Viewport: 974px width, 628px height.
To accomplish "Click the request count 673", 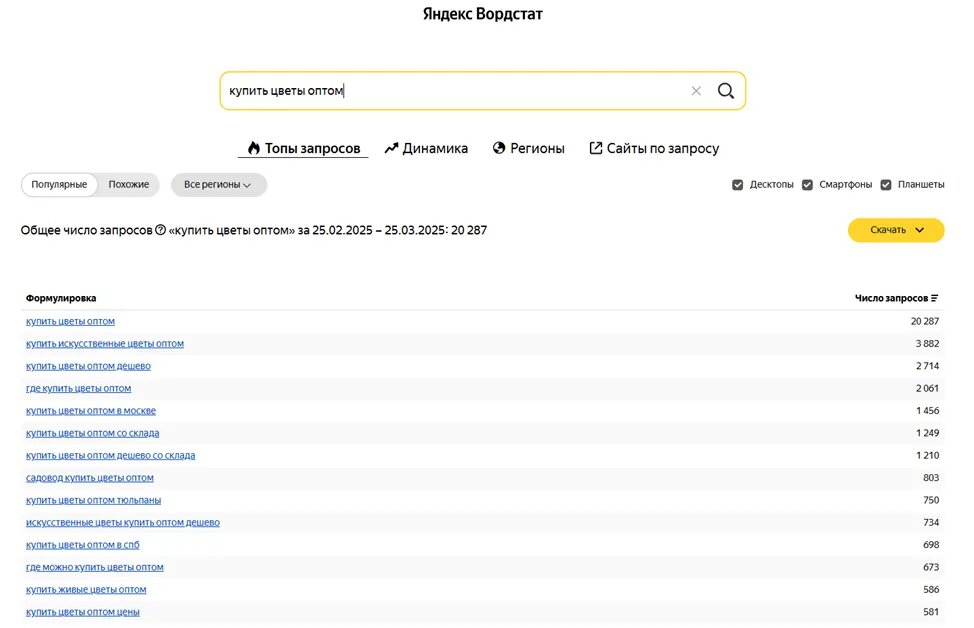I will (x=931, y=567).
